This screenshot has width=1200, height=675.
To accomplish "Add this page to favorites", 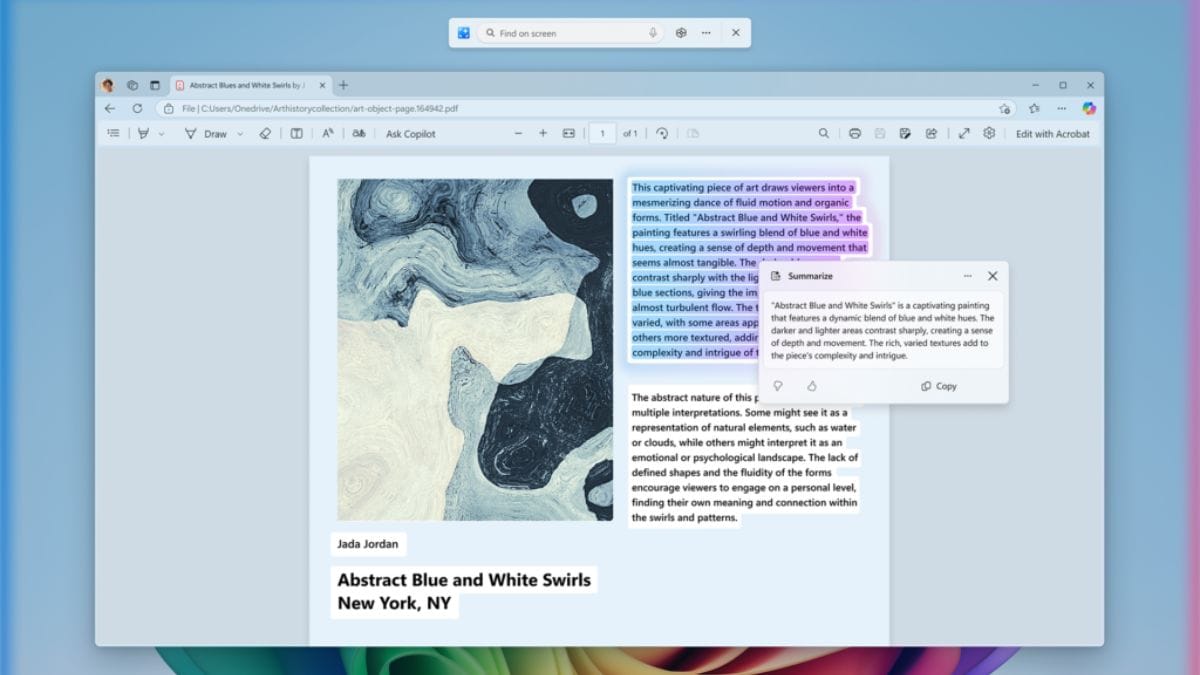I will point(1004,108).
